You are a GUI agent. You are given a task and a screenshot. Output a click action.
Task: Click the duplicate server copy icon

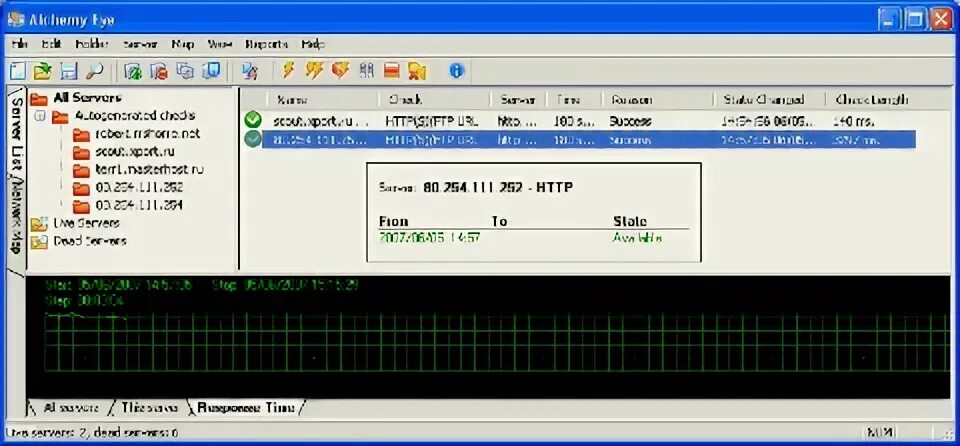click(184, 71)
